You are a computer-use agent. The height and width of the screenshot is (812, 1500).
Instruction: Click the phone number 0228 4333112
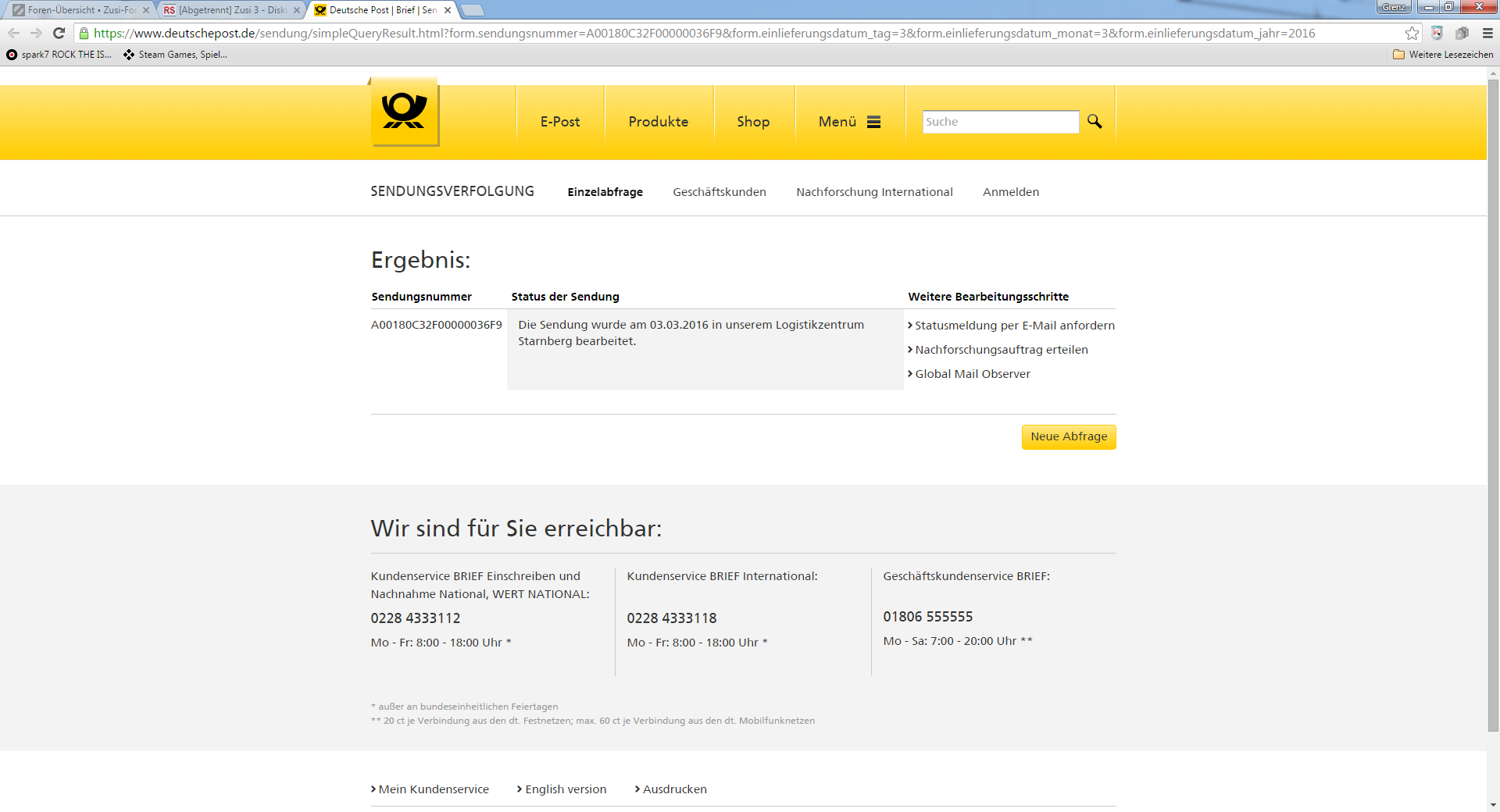click(x=416, y=618)
